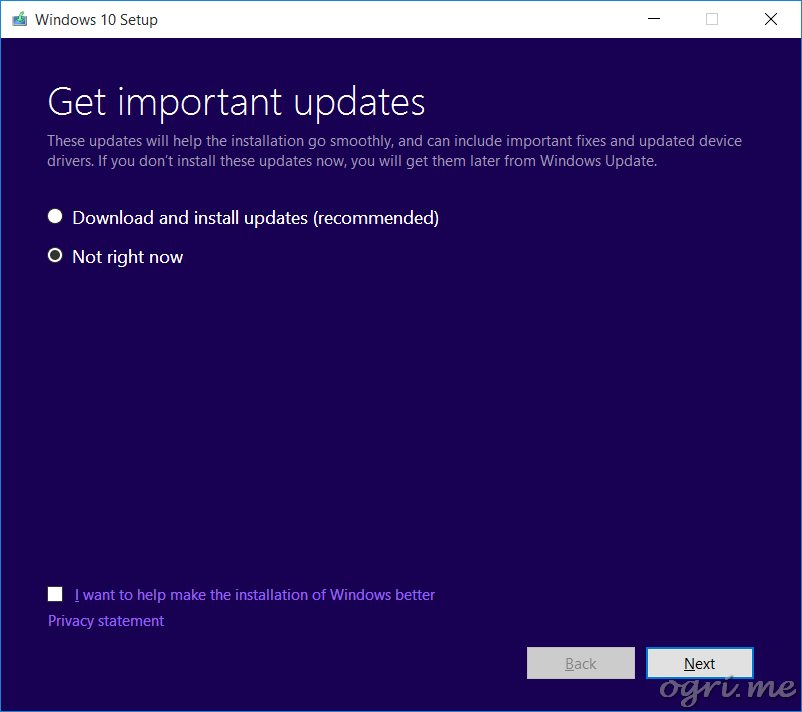Click the 'I want to help make' link text
The width and height of the screenshot is (802, 712).
(255, 595)
